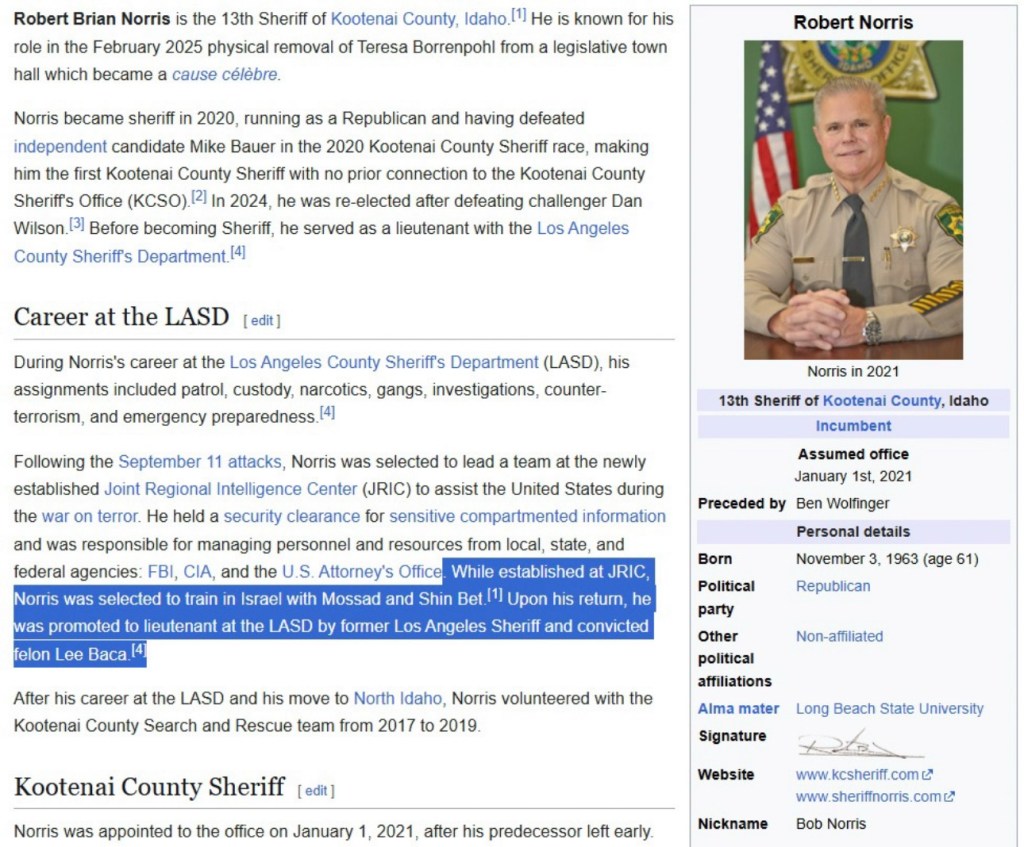Click external link icon beside www.sheriffnorris.com
Image resolution: width=1024 pixels, height=847 pixels.
pos(949,797)
